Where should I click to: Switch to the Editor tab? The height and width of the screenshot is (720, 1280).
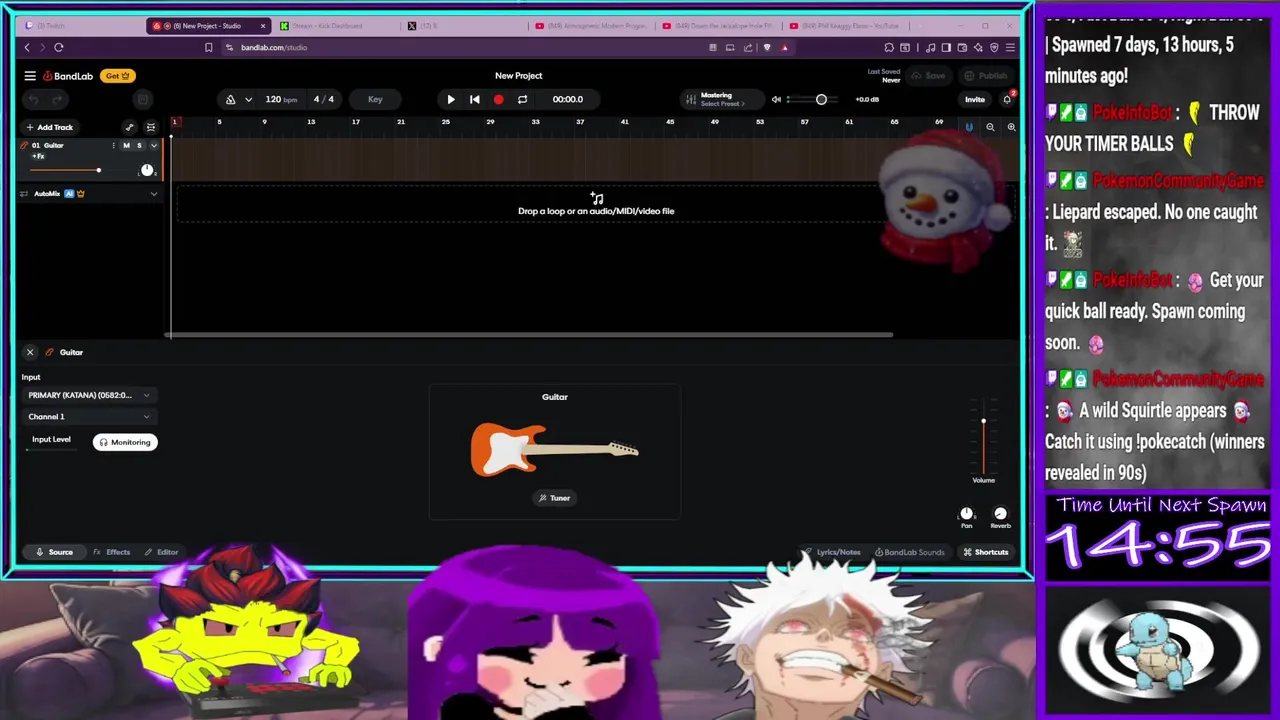click(161, 552)
